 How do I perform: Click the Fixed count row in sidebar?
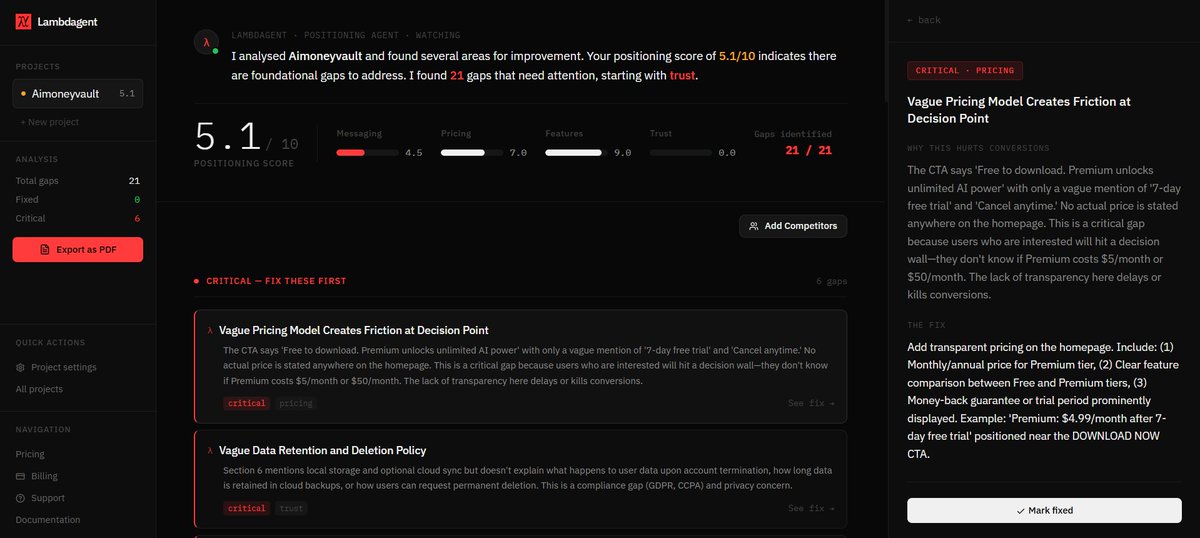tap(78, 200)
